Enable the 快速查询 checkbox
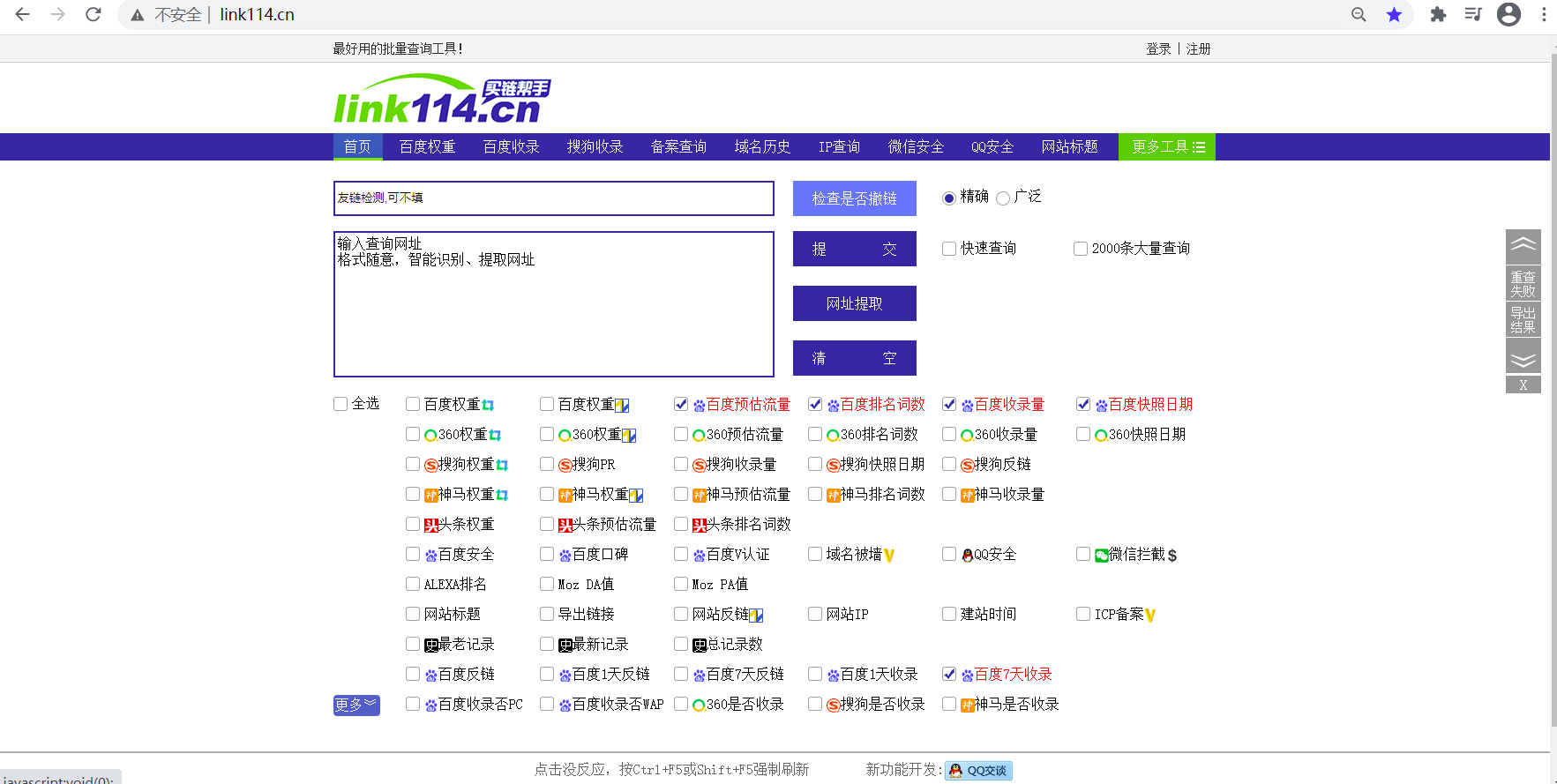1557x784 pixels. 949,249
